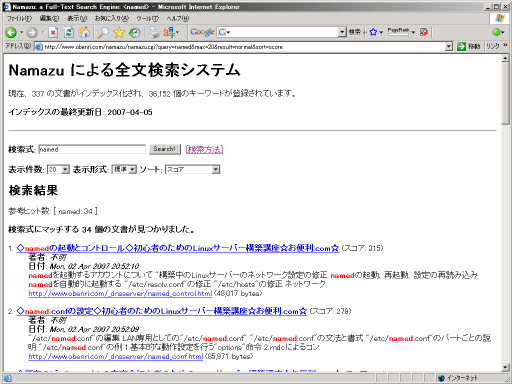
Task: Open the [検索方法] help link
Action: [x=204, y=149]
